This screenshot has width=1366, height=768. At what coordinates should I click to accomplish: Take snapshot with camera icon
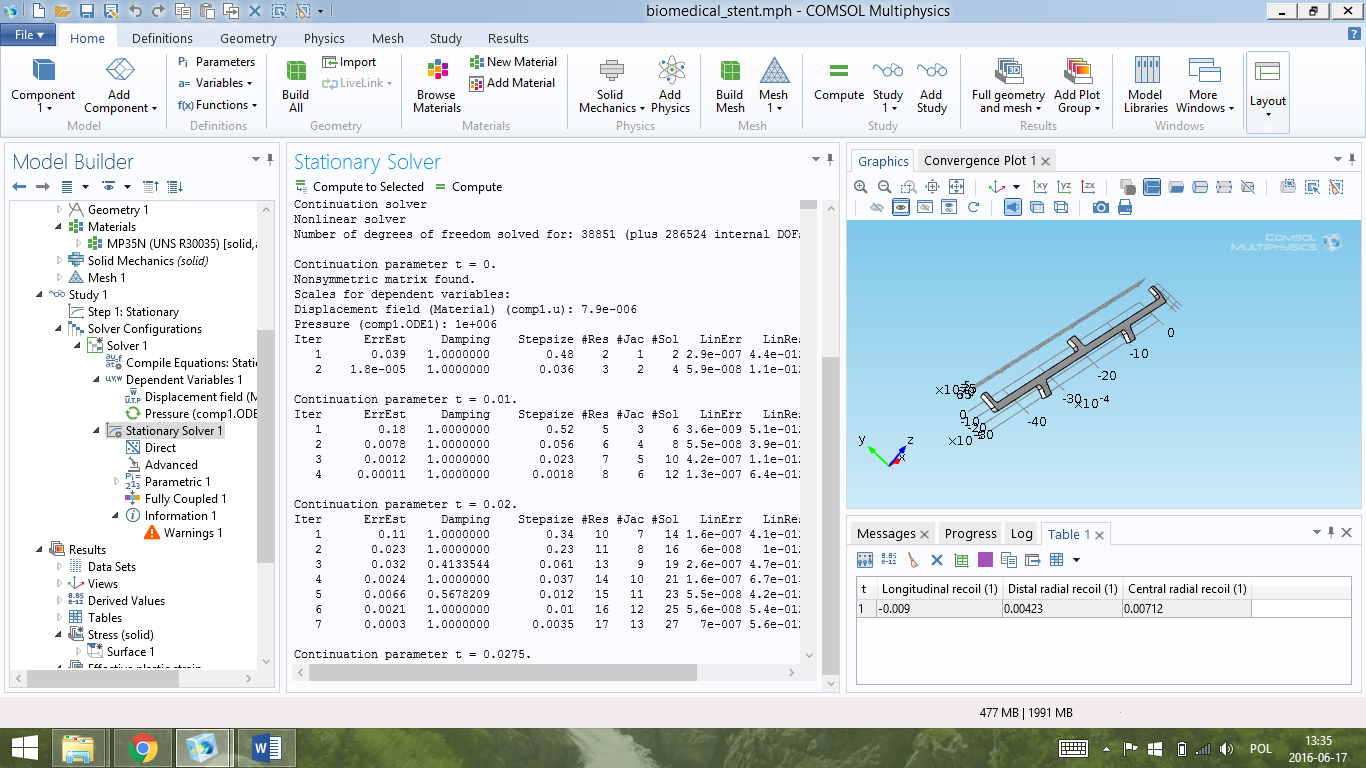click(1101, 207)
